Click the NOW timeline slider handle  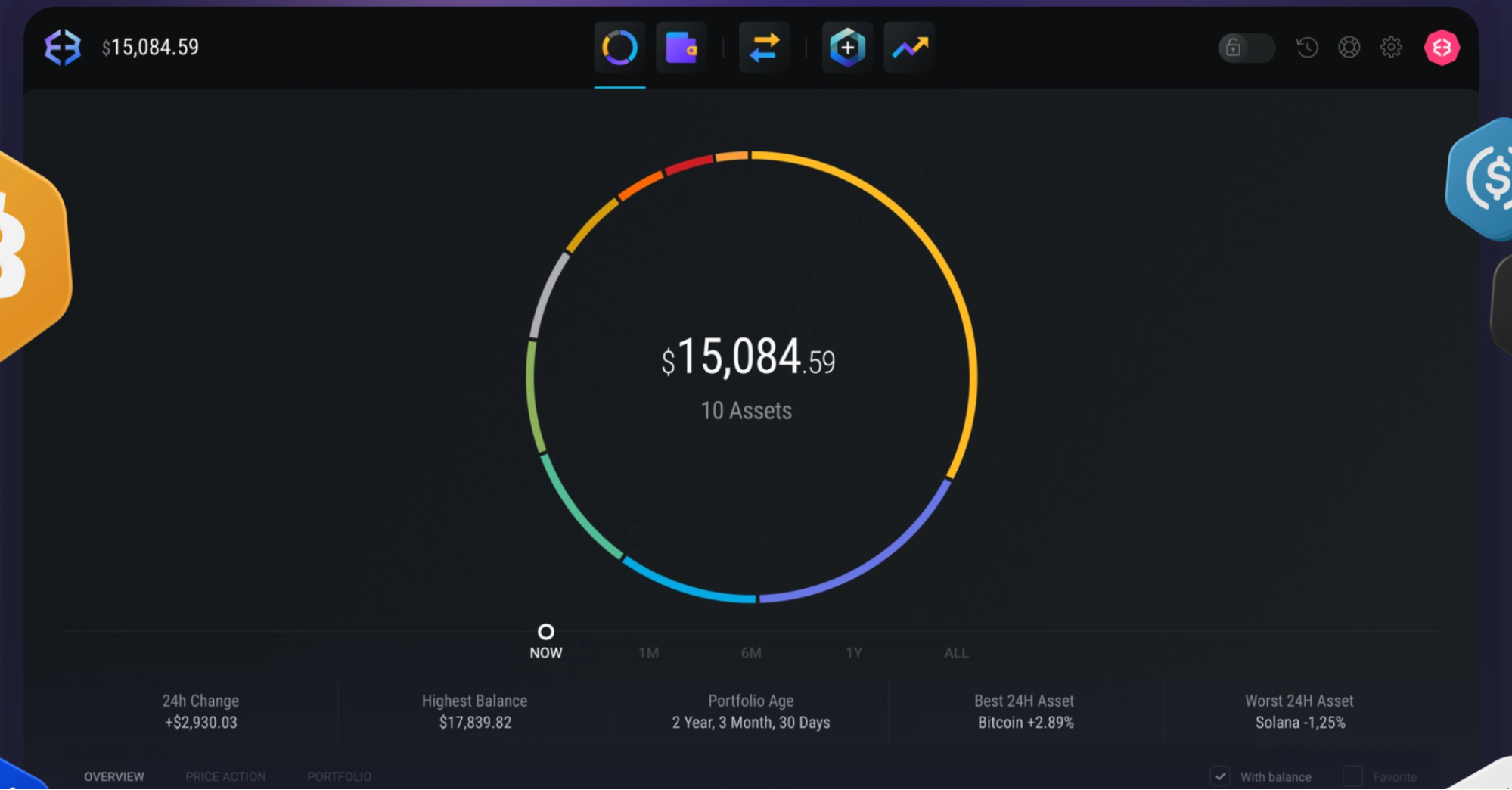[546, 631]
